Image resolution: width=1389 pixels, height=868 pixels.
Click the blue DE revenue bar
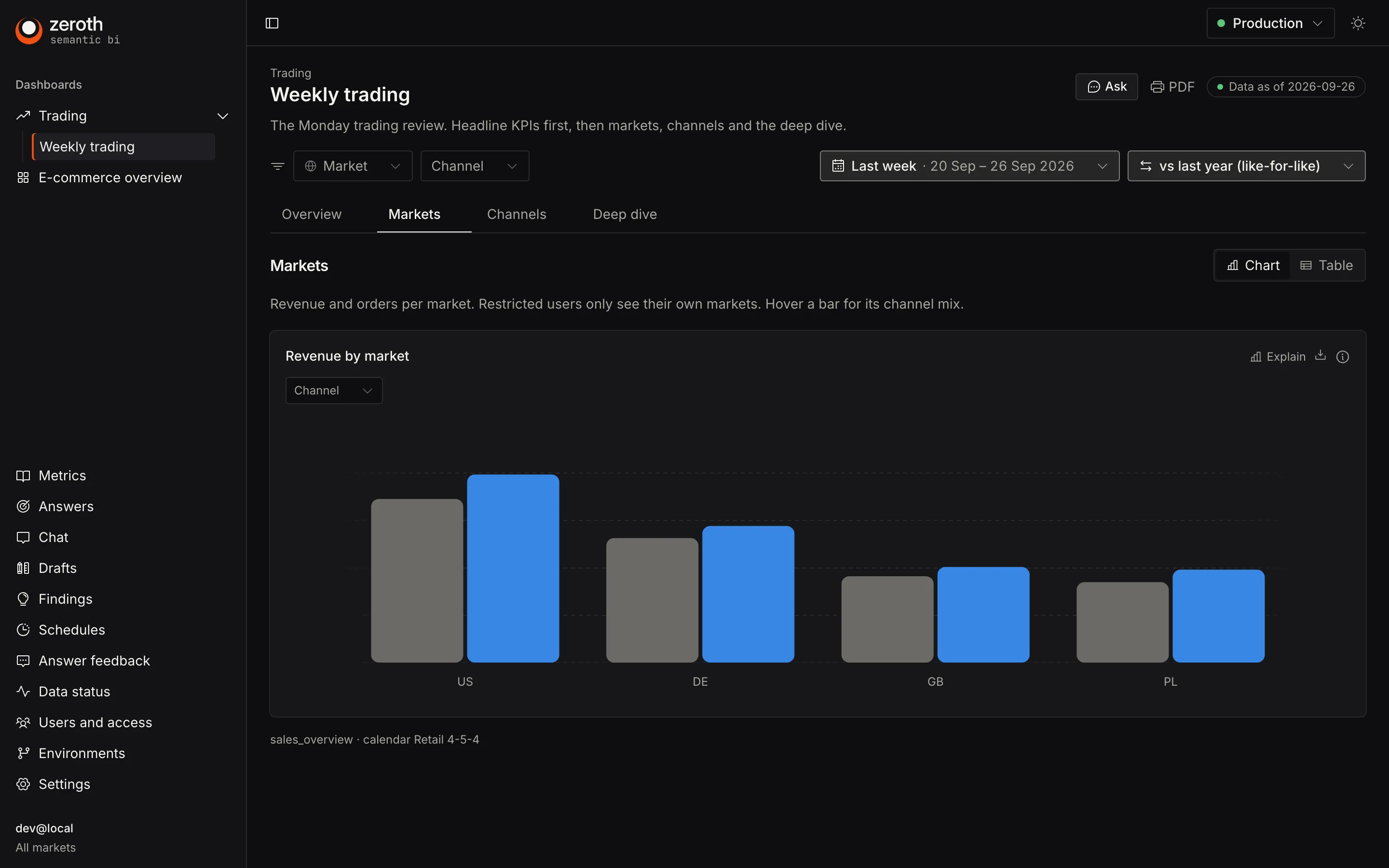pos(749,594)
